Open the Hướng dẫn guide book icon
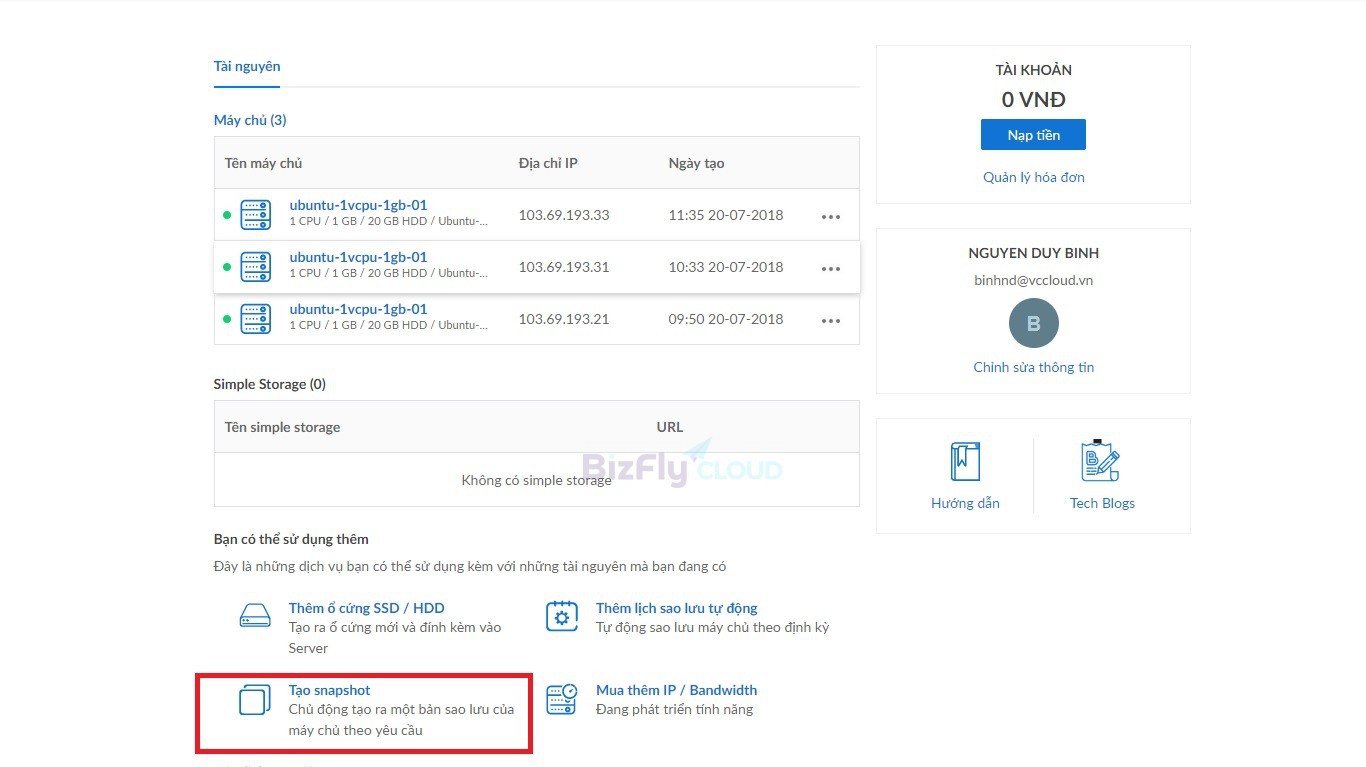The width and height of the screenshot is (1366, 767). [964, 461]
